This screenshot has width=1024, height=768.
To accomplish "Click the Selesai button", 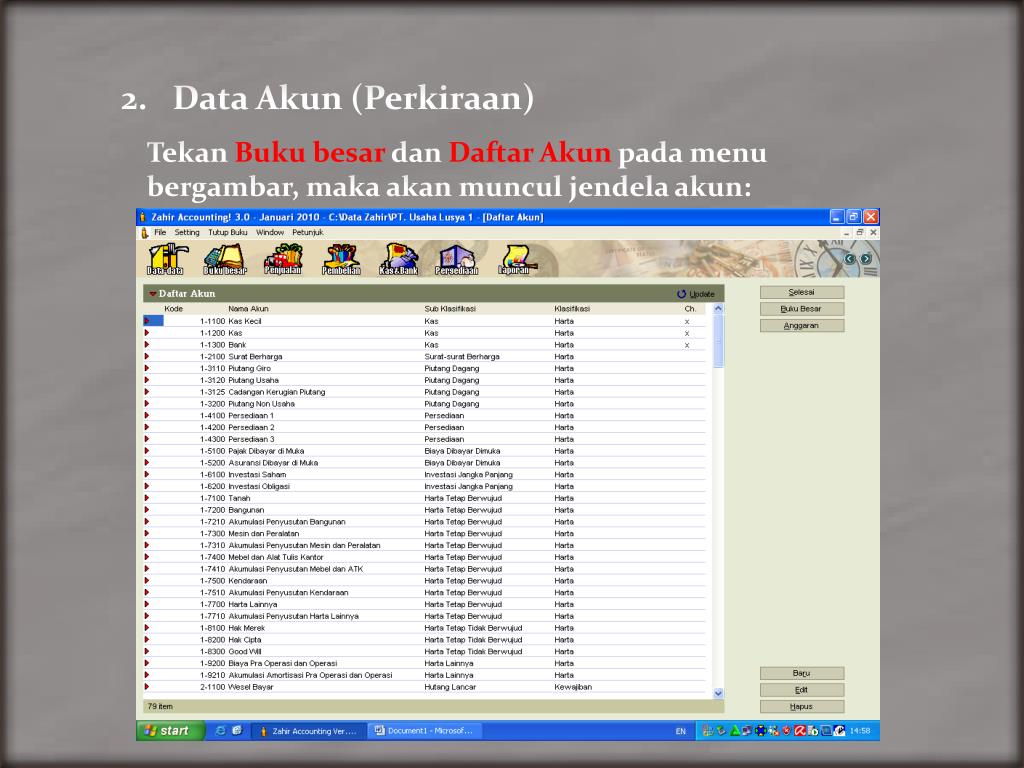I will pos(802,293).
